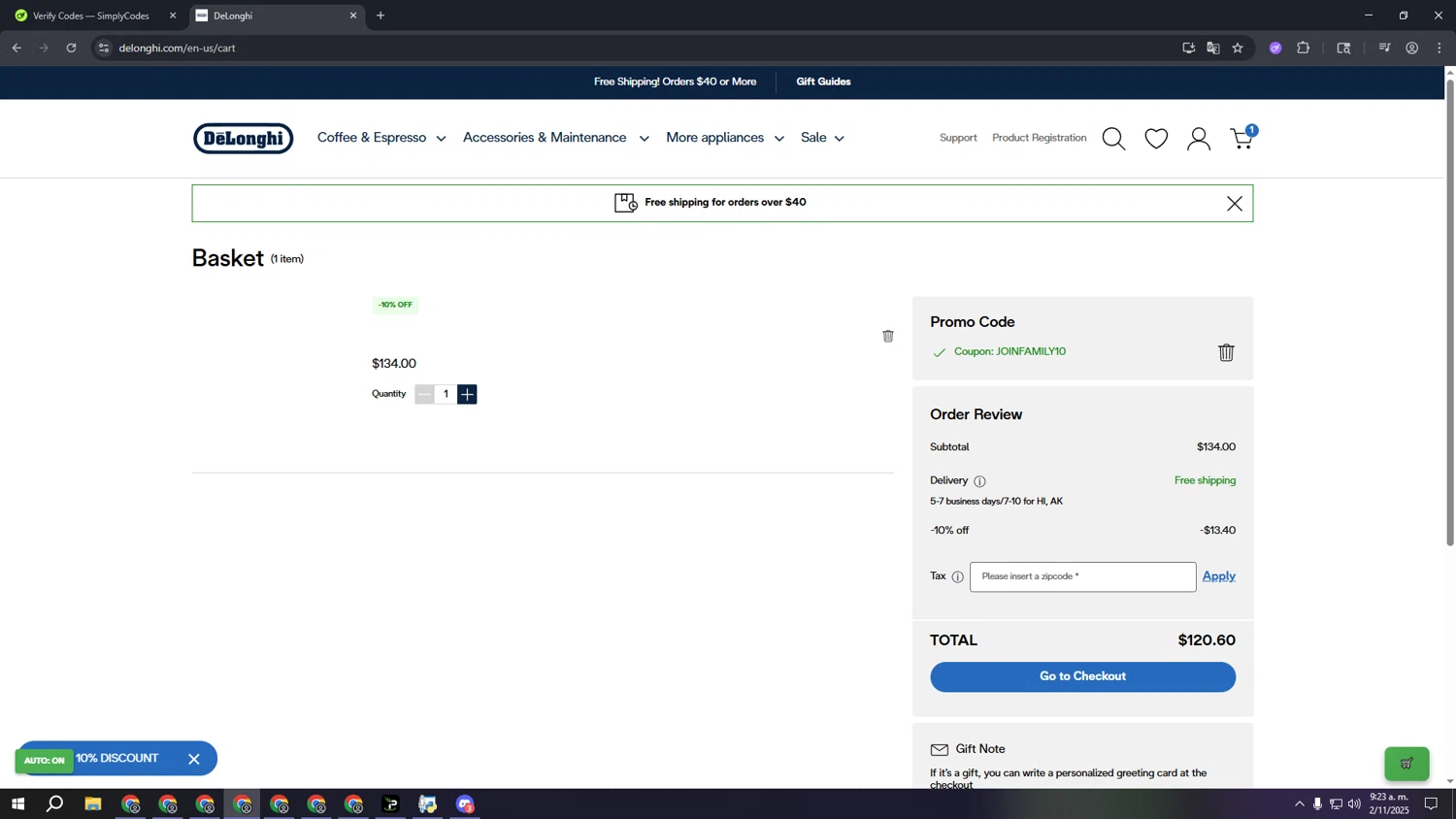Bookmark this page with the star icon

(1238, 48)
